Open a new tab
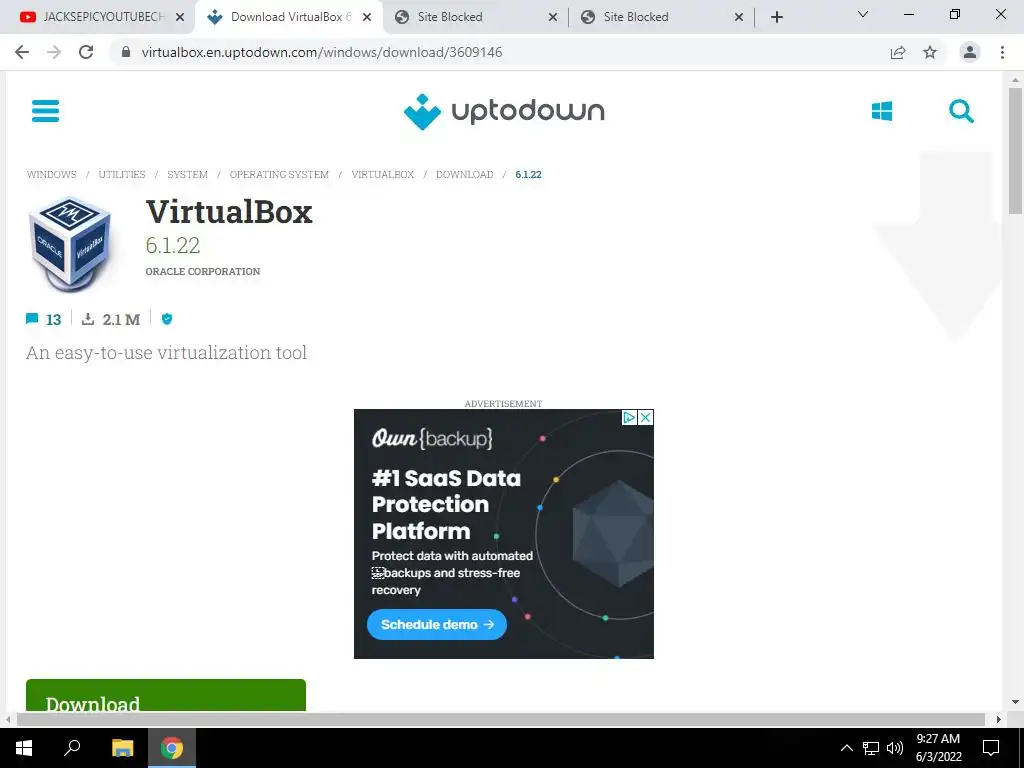Screen dimensions: 1024x768 (776, 17)
